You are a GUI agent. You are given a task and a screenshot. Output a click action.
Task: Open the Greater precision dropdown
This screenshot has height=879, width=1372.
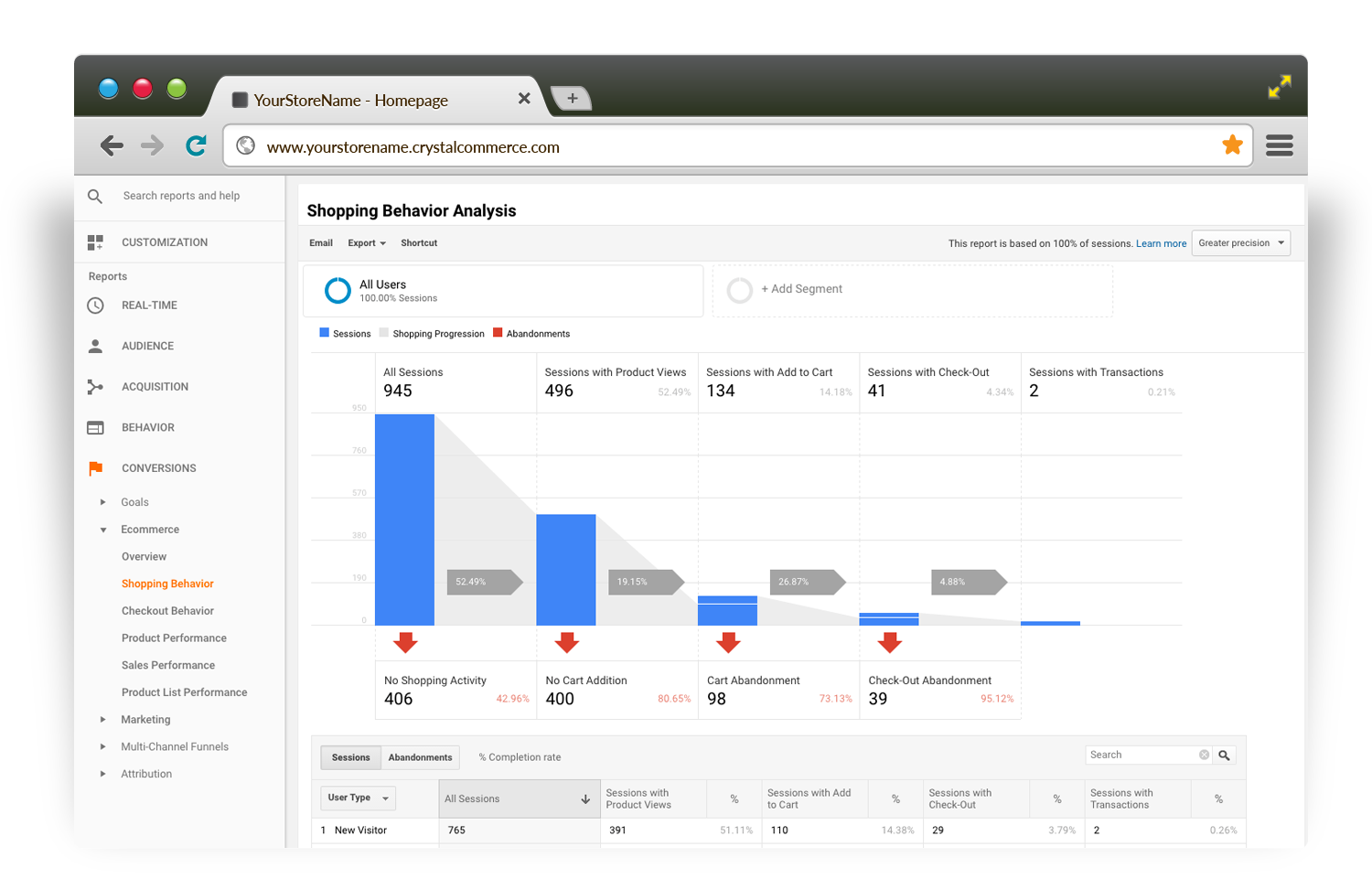1241,243
